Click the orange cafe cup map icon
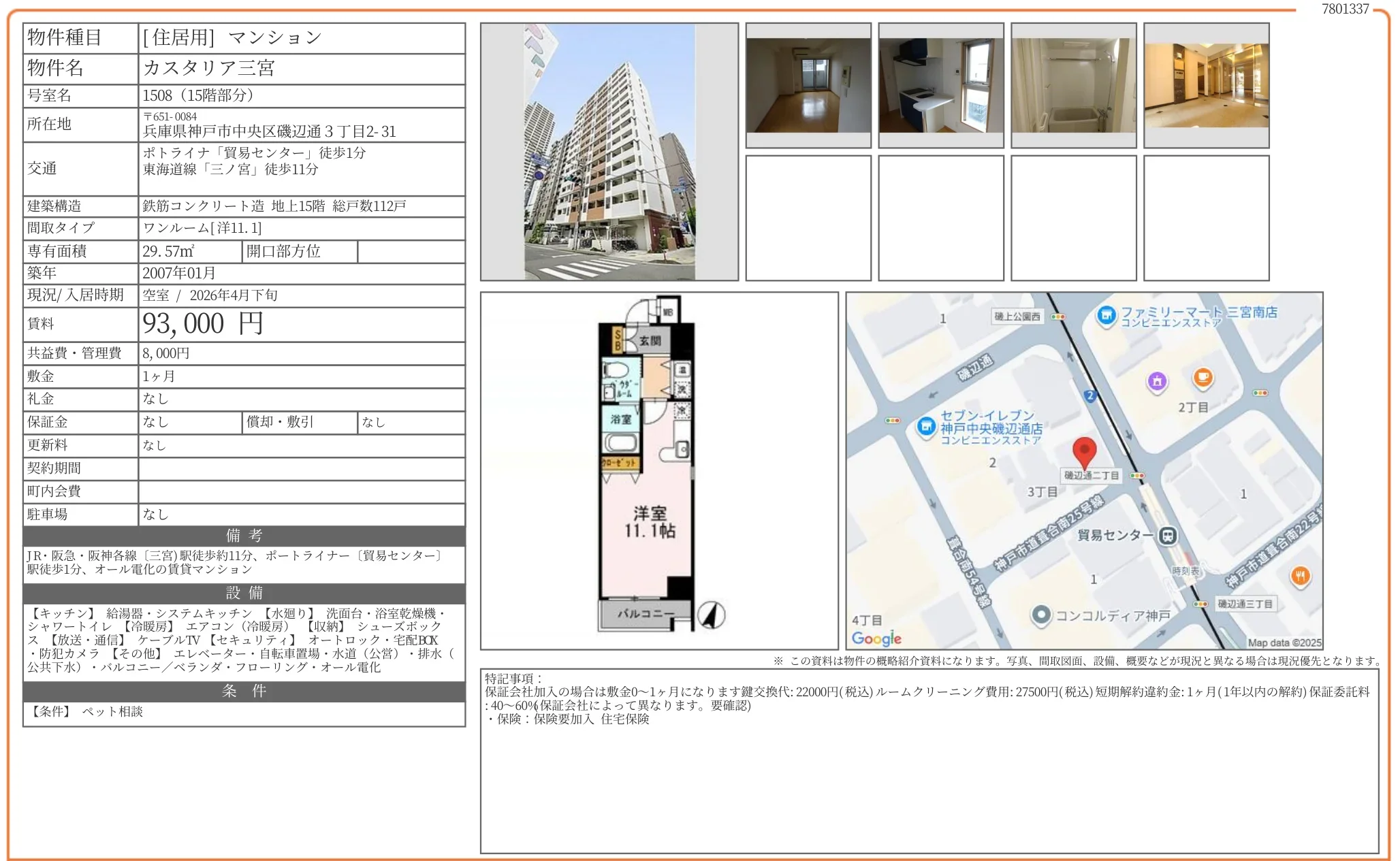The image size is (1400, 861). pyautogui.click(x=1203, y=376)
